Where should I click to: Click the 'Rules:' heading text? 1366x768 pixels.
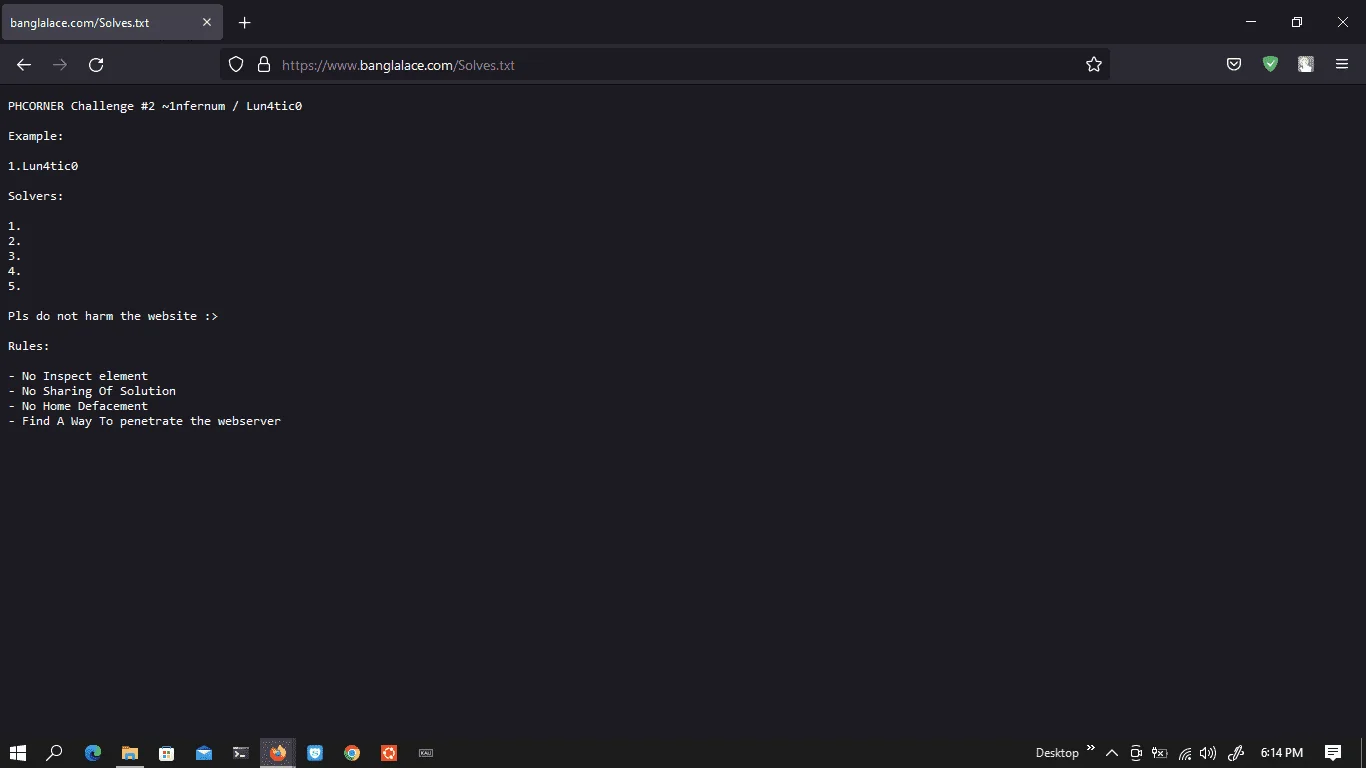point(29,346)
